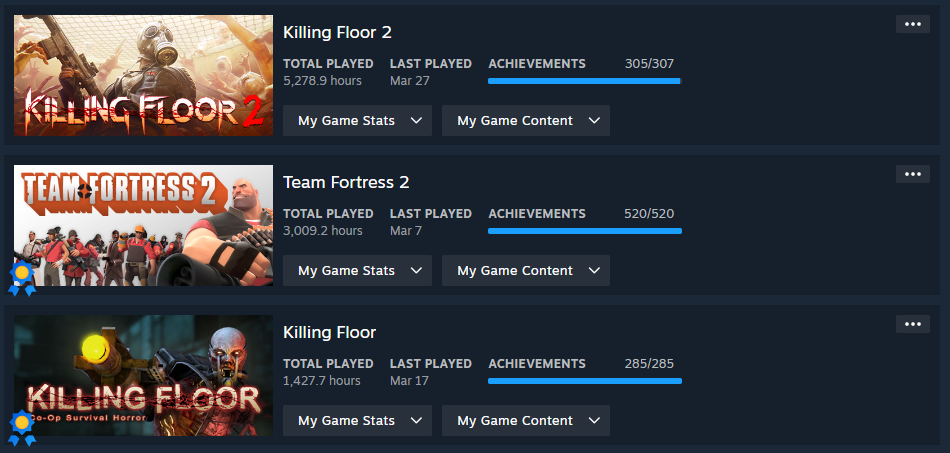Open Killing Floor My Game Stats dropdown

(357, 421)
